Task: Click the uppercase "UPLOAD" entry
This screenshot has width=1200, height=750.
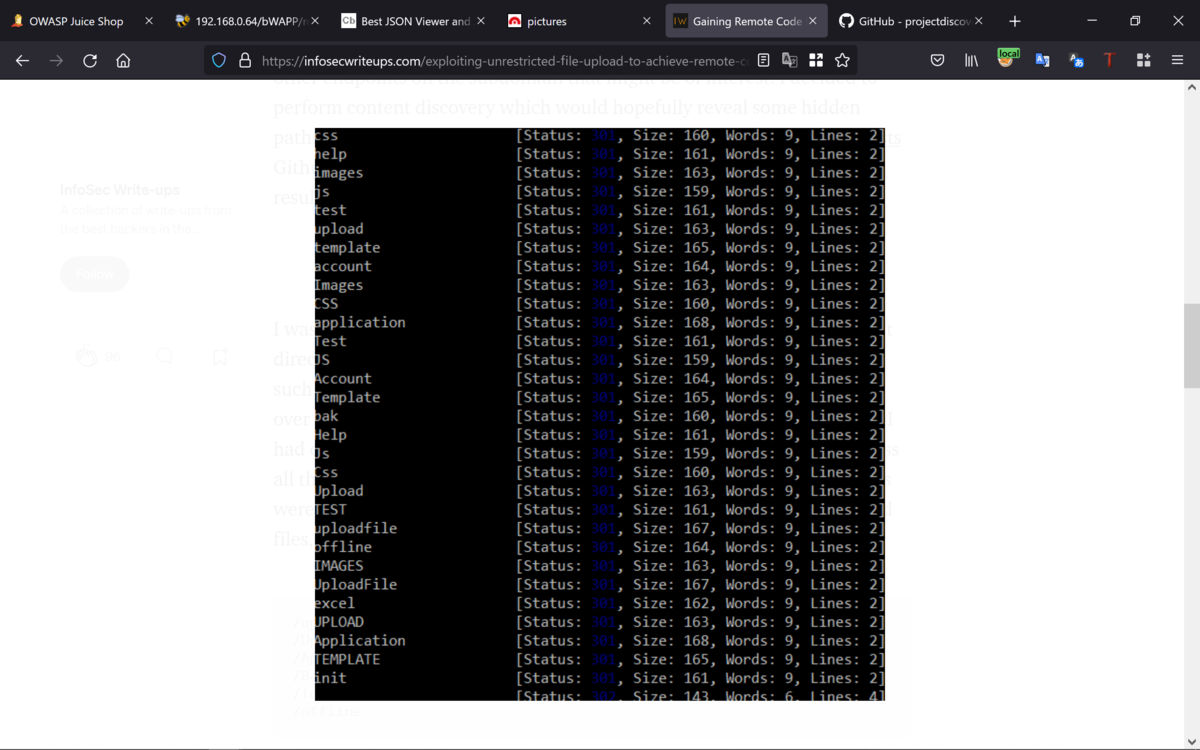Action: pyautogui.click(x=339, y=622)
